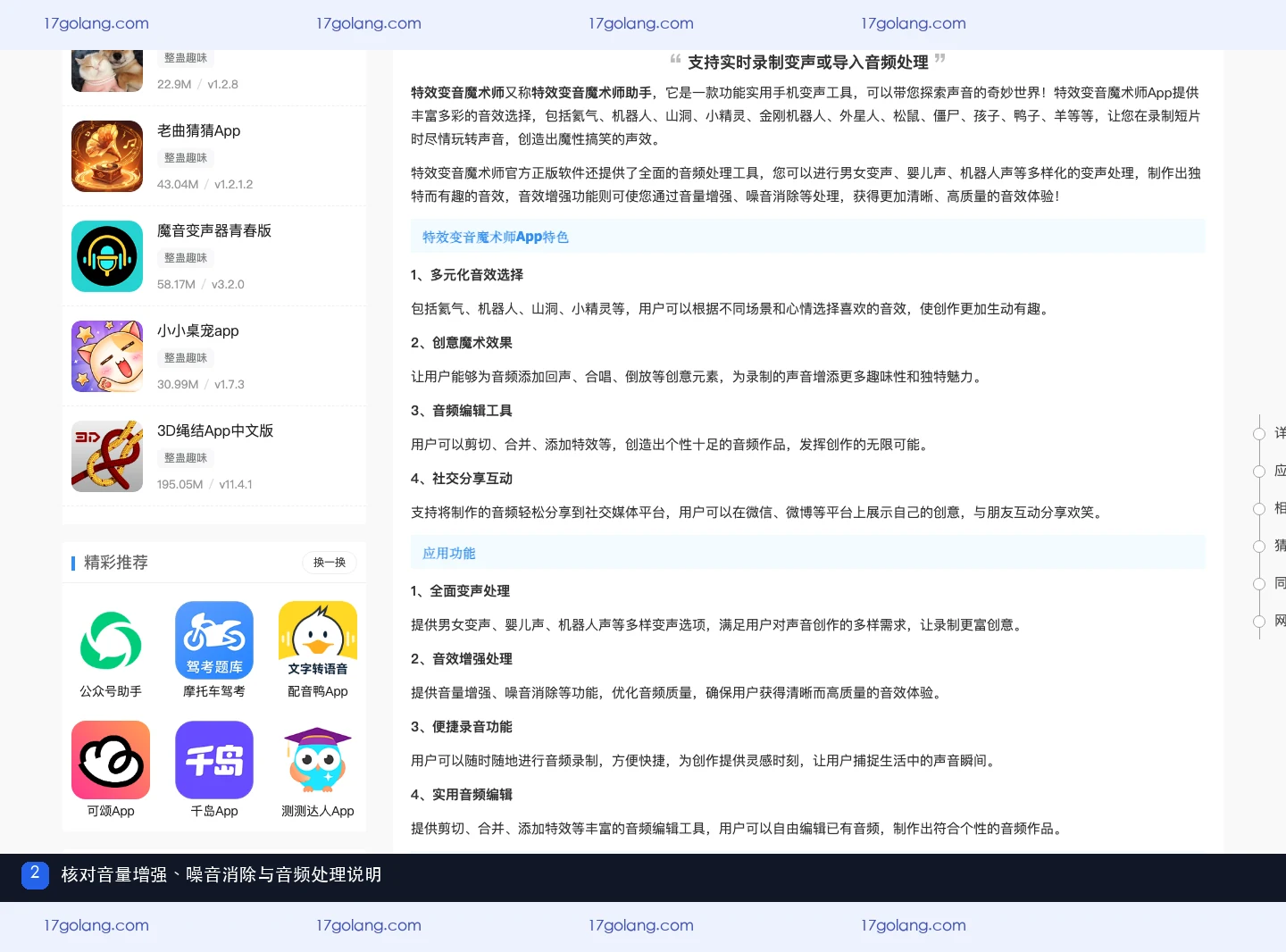Open the 3D绳结App中文版 knot icon
Image resolution: width=1286 pixels, height=952 pixels.
click(107, 456)
